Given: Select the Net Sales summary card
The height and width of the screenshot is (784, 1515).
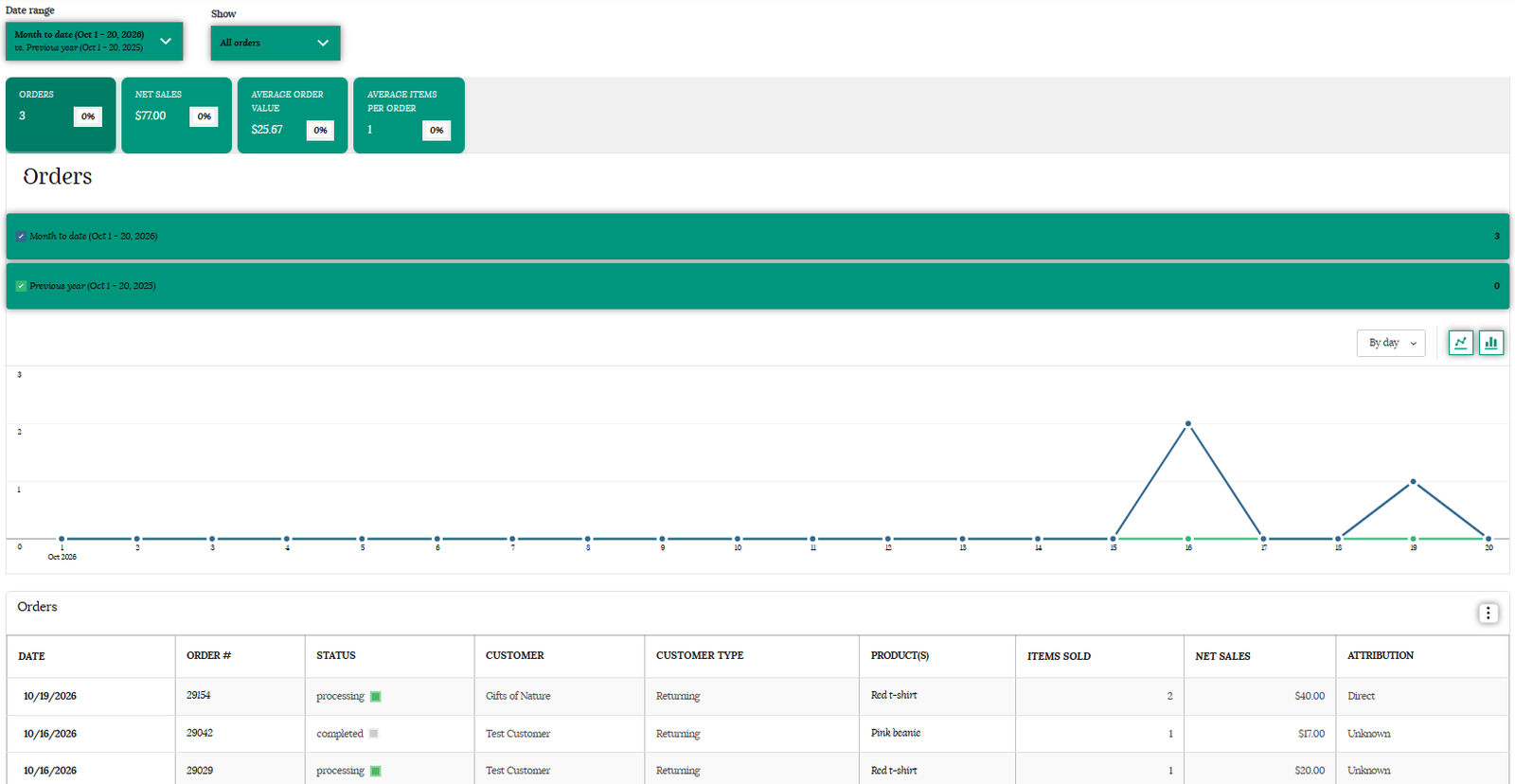Looking at the screenshot, I should 176,115.
